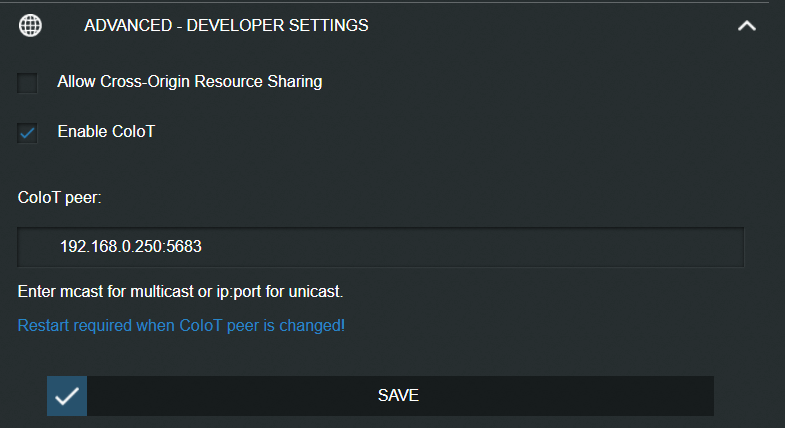
Task: Click the blue tick inside the CoIoT box
Action: point(28,132)
